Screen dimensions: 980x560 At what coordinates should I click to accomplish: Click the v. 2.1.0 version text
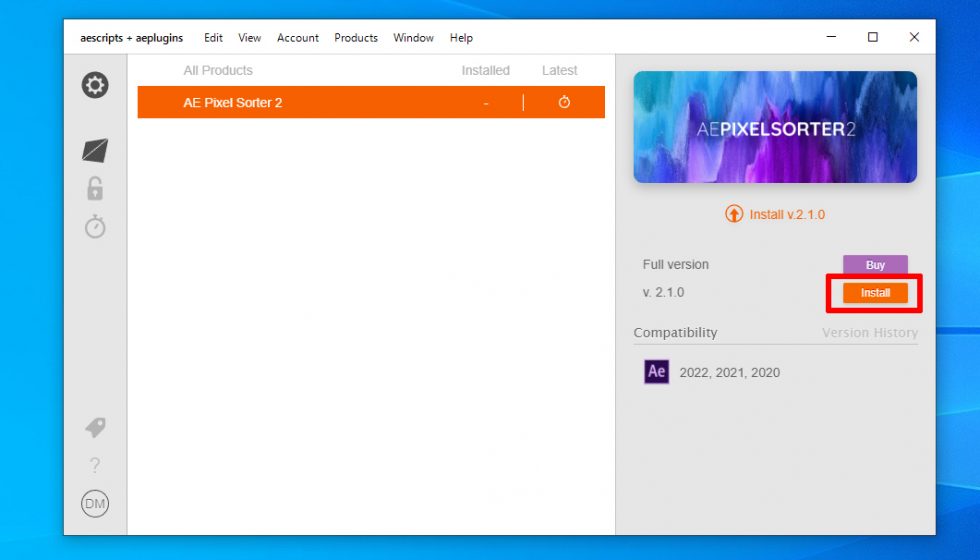663,292
